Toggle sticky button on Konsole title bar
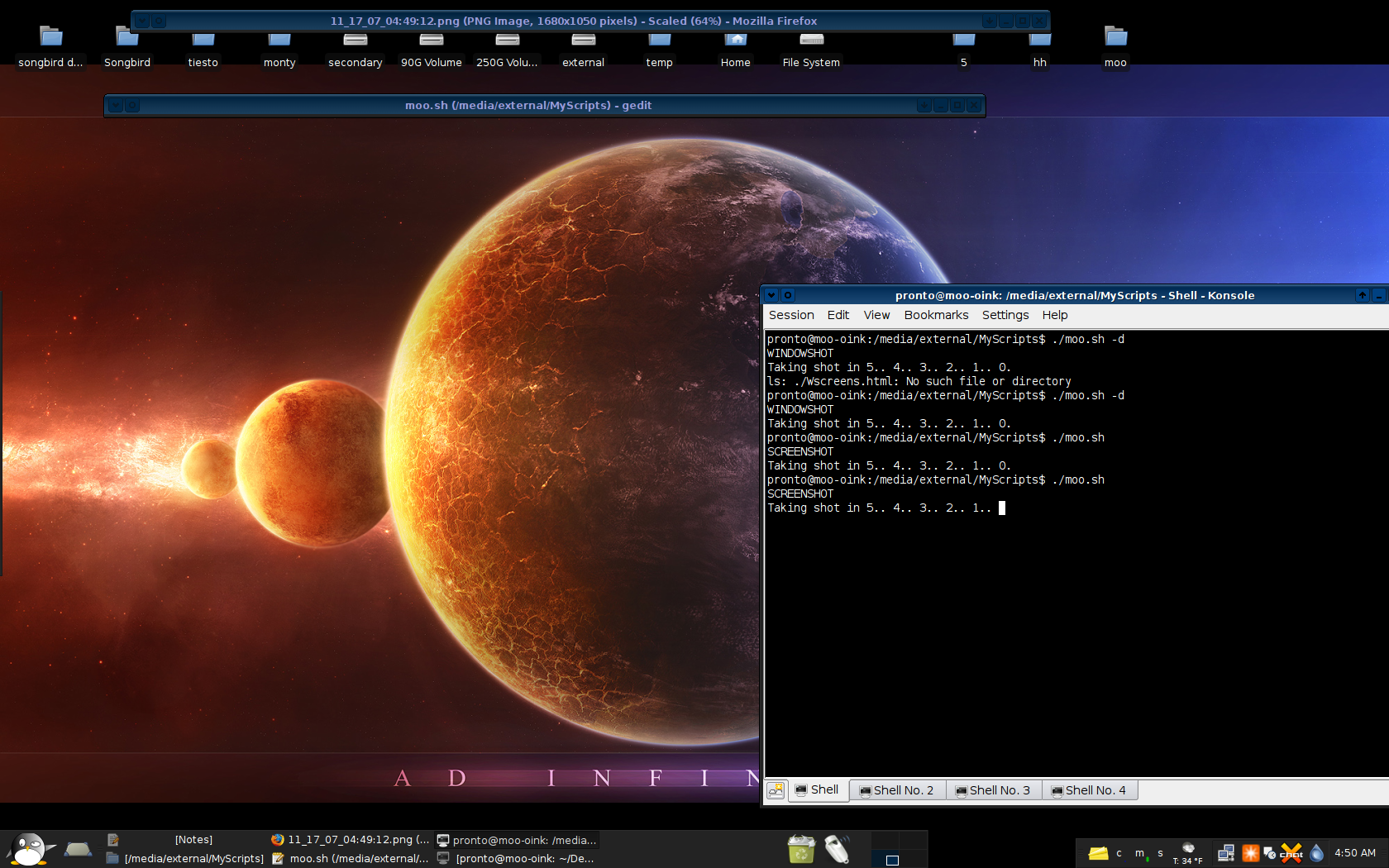 pos(788,295)
